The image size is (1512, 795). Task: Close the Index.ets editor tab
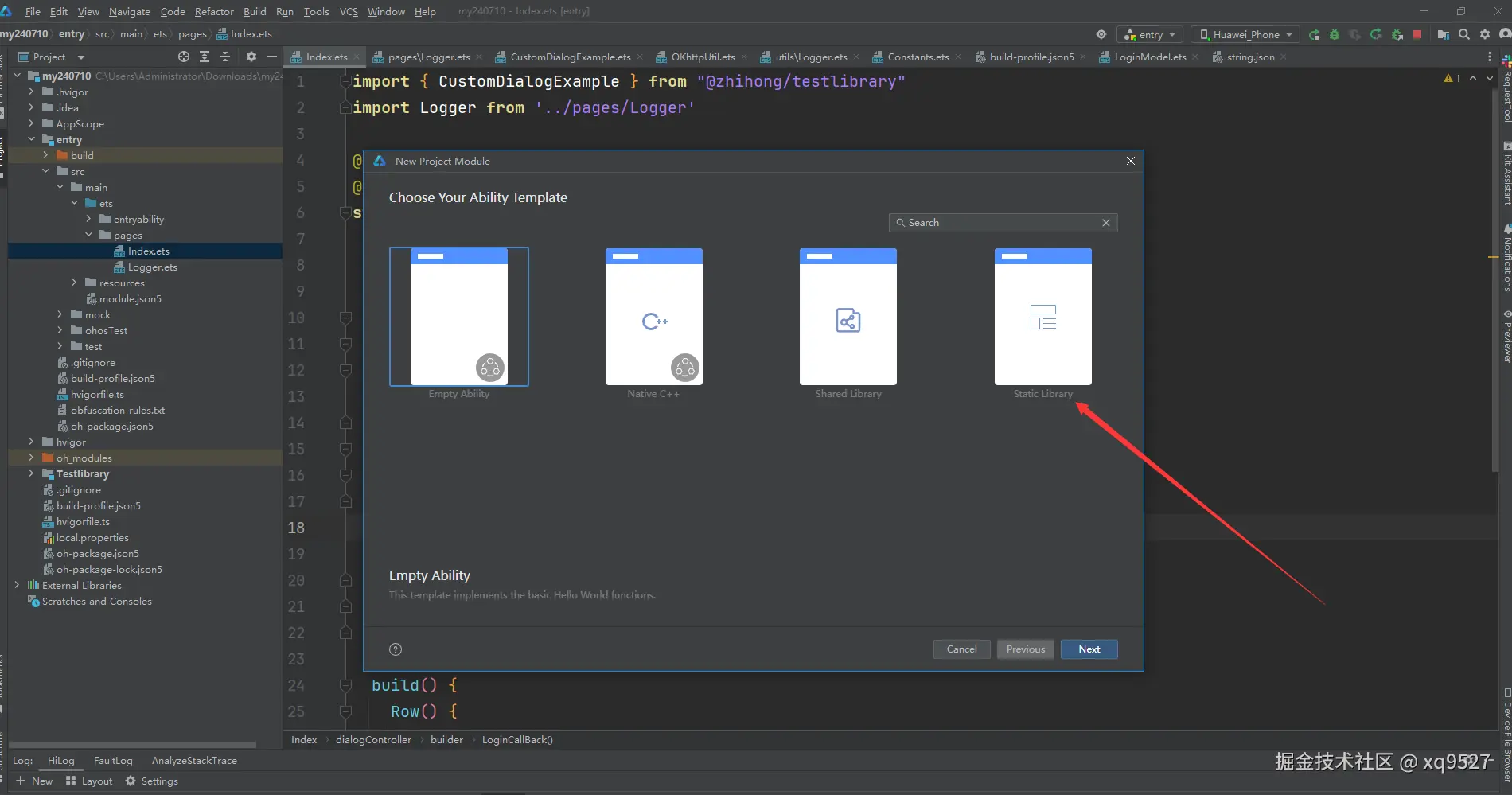(357, 57)
